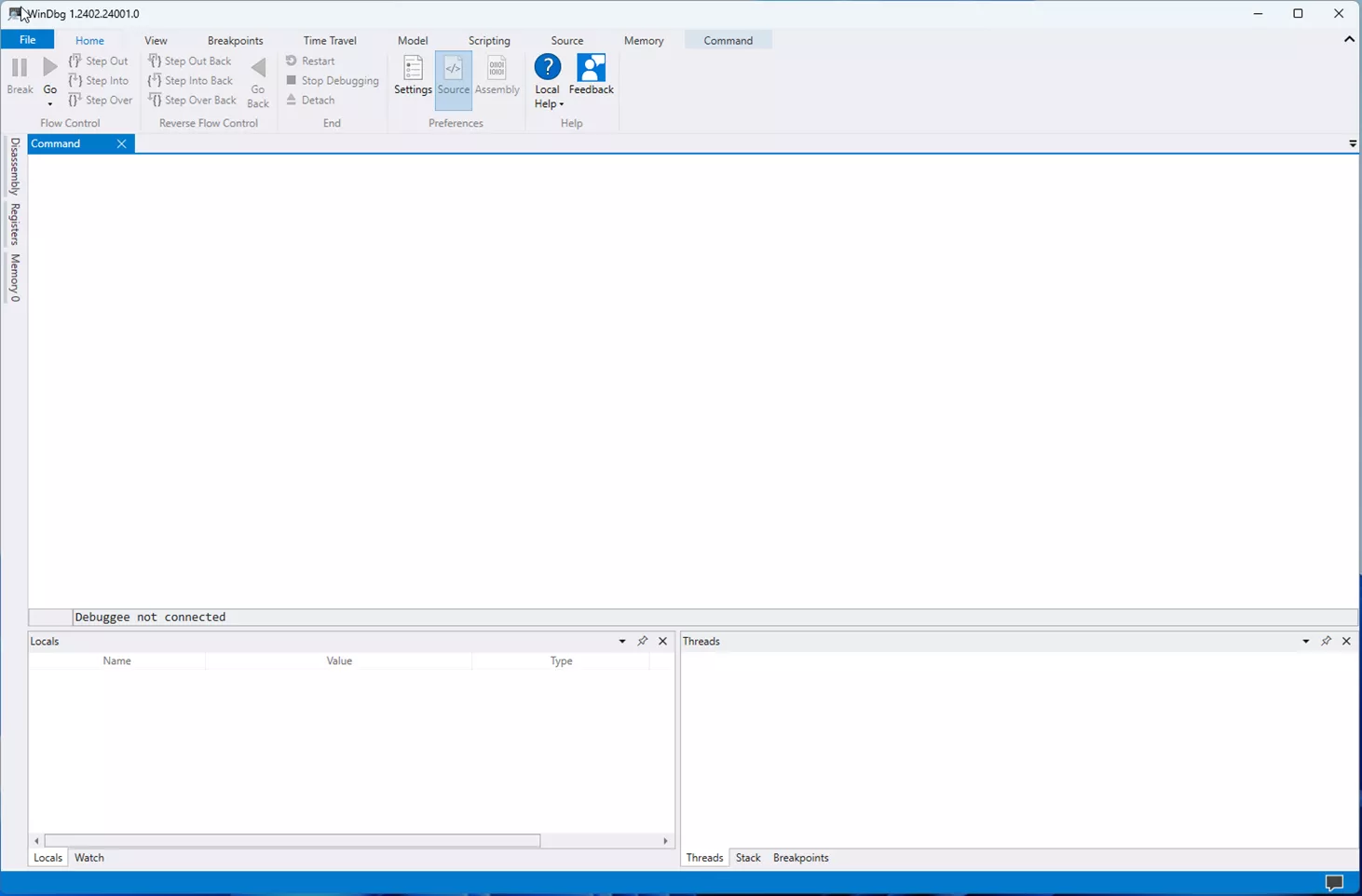
Task: Switch to the Home ribbon tab
Action: [89, 40]
